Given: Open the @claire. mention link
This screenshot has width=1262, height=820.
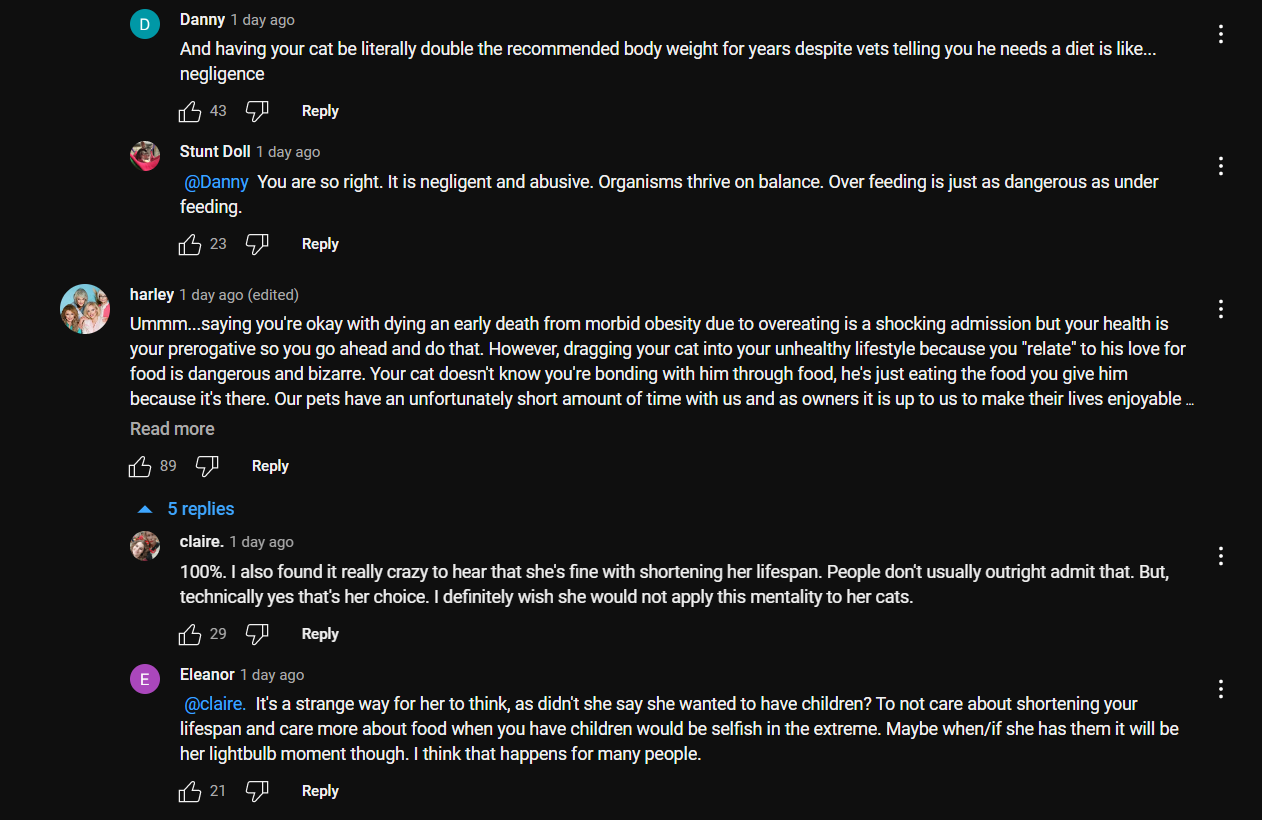Looking at the screenshot, I should pyautogui.click(x=215, y=704).
